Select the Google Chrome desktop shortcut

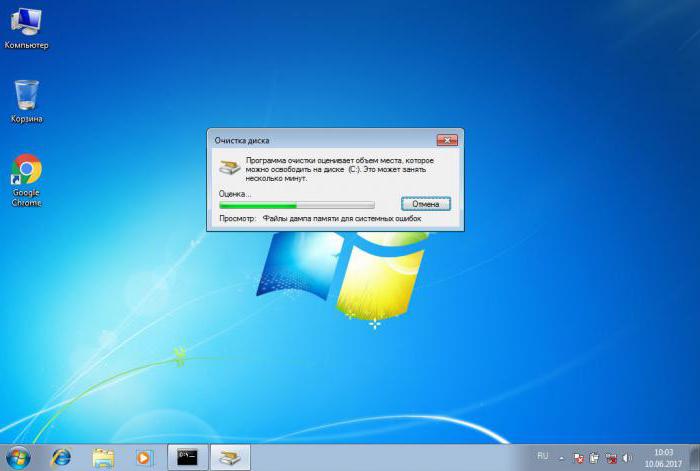tap(26, 180)
